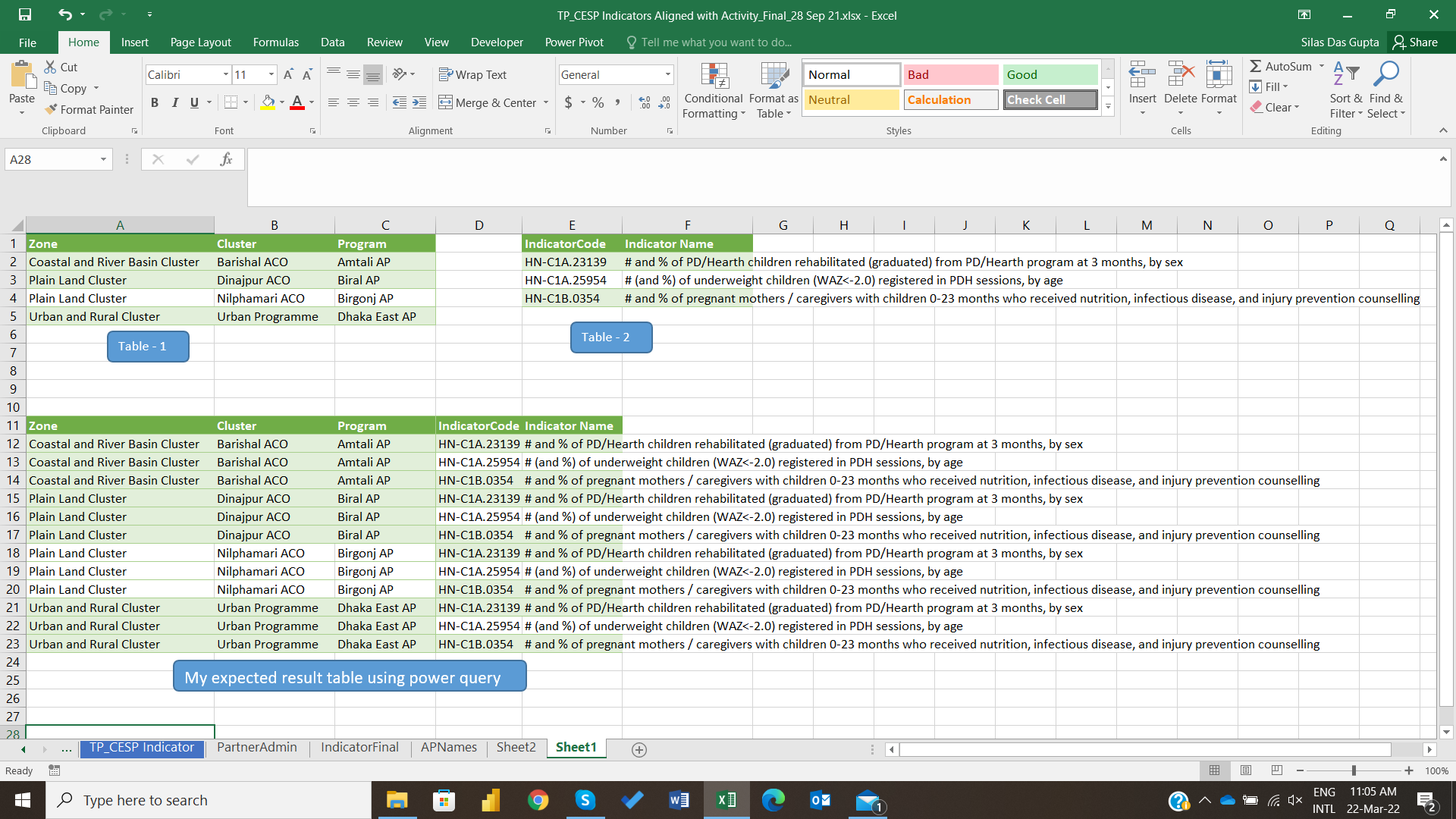
Task: Toggle Bold formatting
Action: pos(155,102)
